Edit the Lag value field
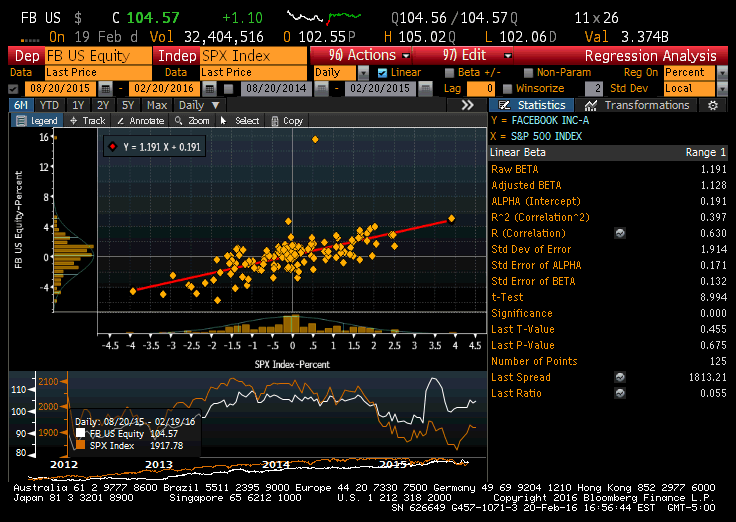This screenshot has width=736, height=522. (x=481, y=89)
